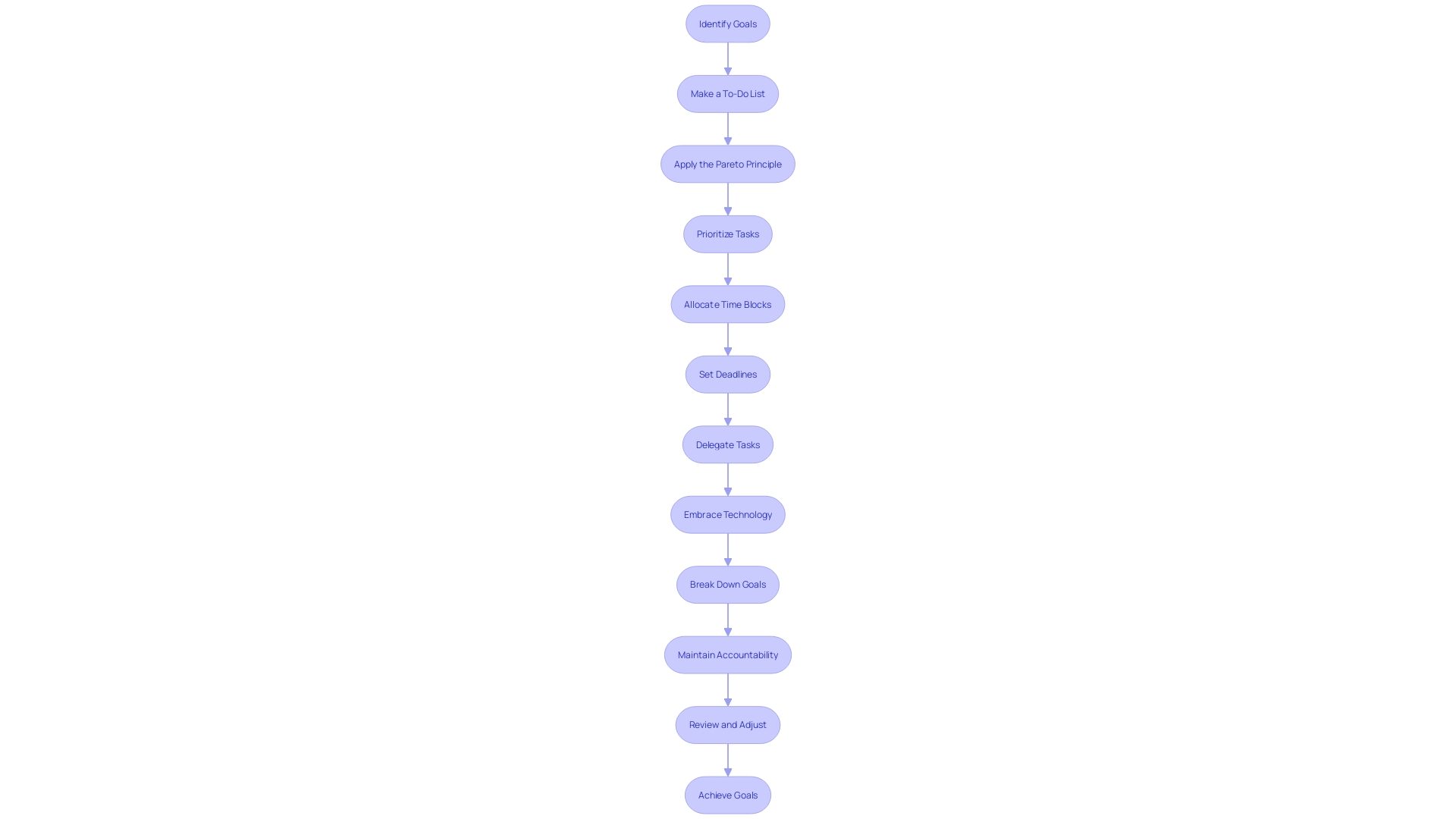
Task: Click the Delegate Tasks node
Action: pos(727,444)
